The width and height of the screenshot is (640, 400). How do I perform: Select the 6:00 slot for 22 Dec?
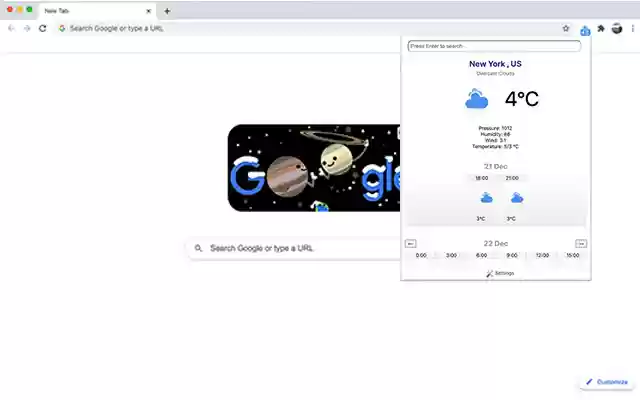tap(481, 256)
